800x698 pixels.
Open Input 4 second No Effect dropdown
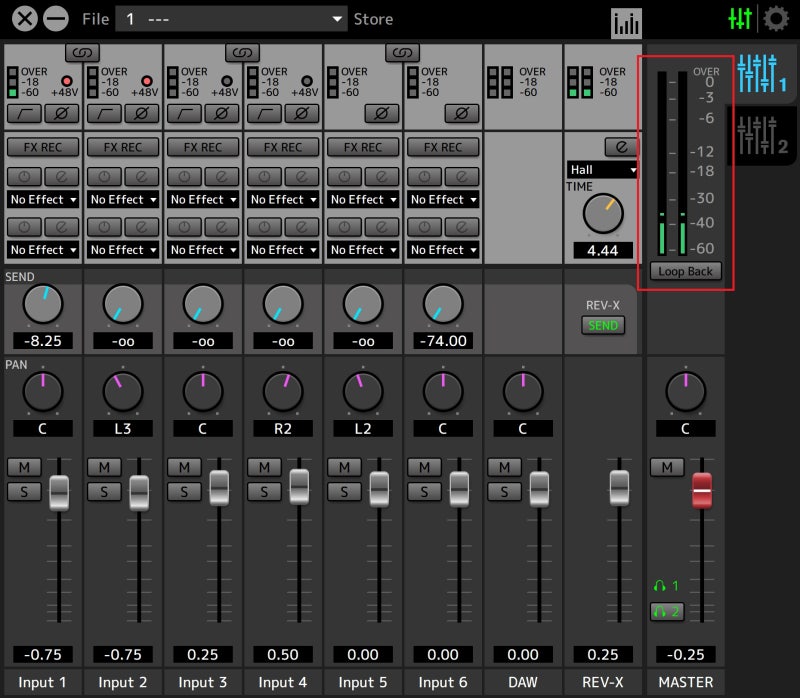283,250
